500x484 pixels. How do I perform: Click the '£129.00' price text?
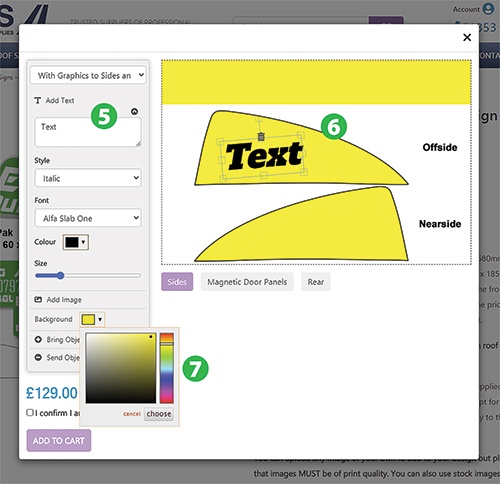(52, 393)
